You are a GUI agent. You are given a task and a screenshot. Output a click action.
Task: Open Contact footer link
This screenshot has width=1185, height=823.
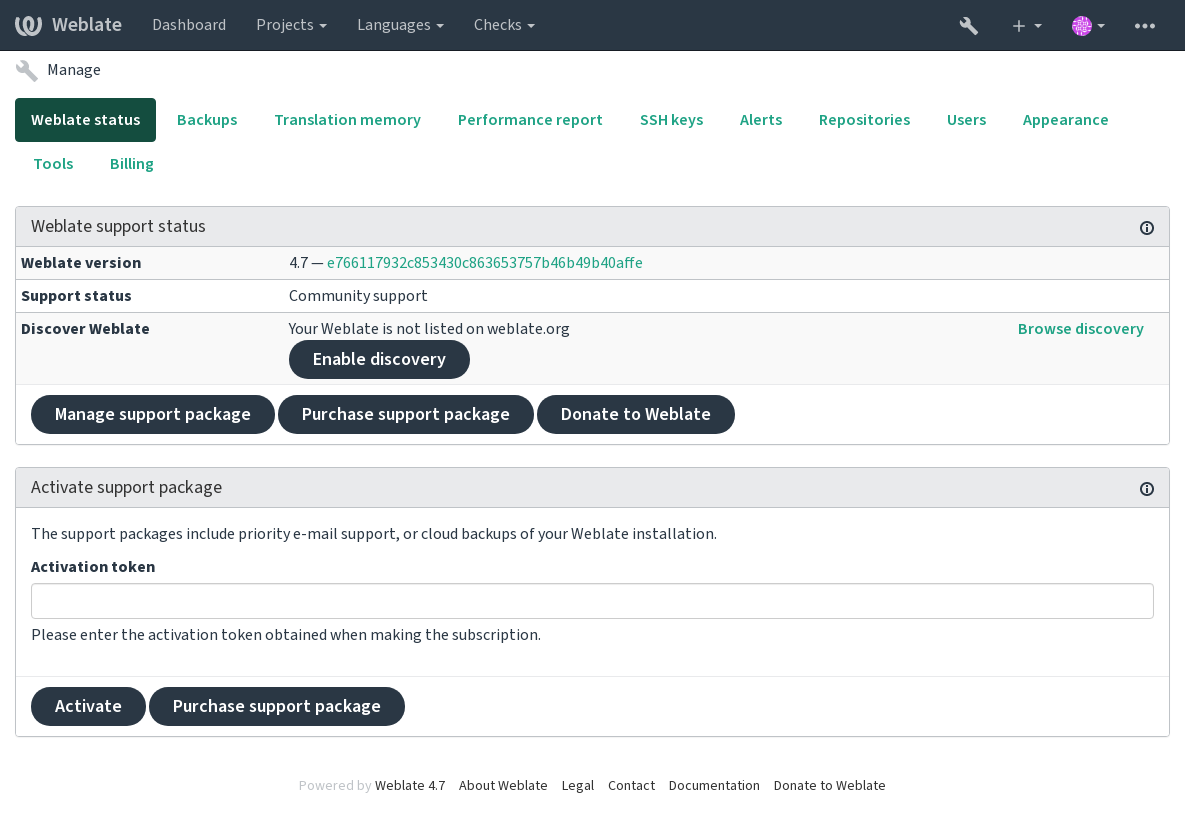(x=631, y=785)
